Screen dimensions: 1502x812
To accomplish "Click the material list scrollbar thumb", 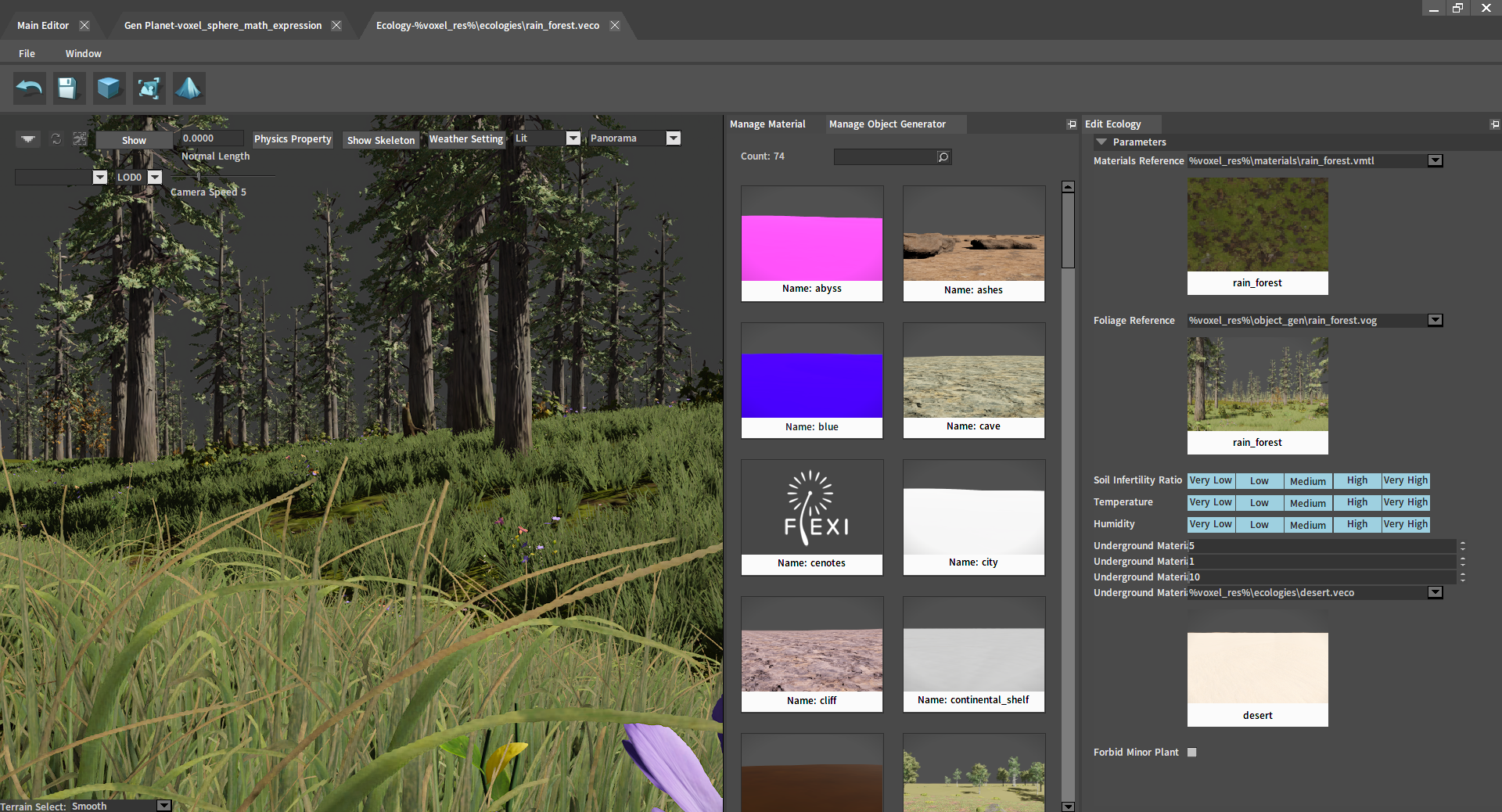I will [1068, 230].
